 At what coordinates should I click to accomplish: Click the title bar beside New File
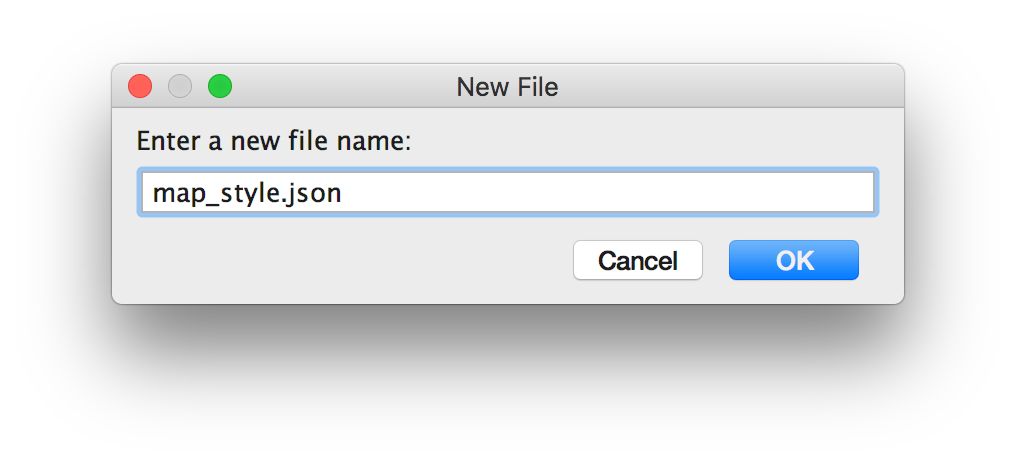(x=713, y=86)
